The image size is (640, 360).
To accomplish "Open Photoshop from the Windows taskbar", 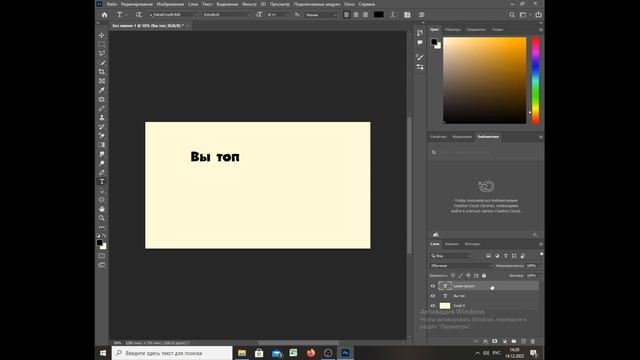I will point(345,353).
